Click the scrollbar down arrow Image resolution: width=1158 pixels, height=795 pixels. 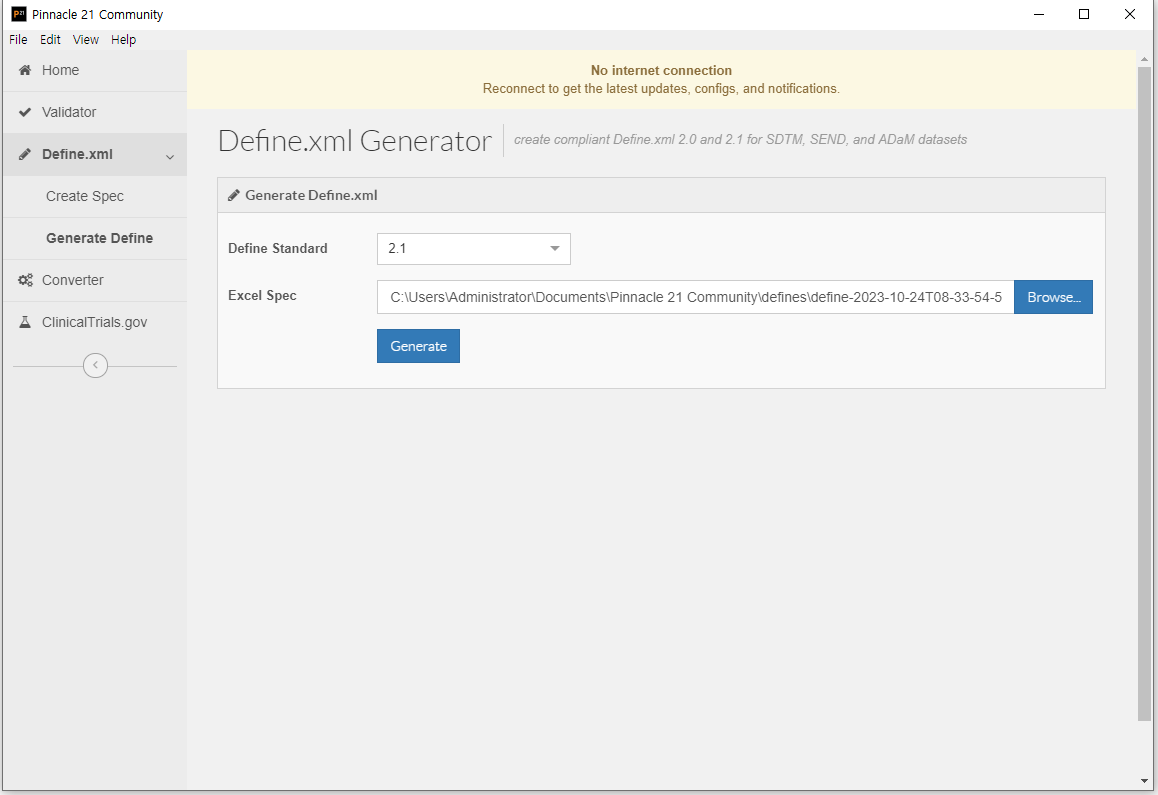coord(1144,782)
